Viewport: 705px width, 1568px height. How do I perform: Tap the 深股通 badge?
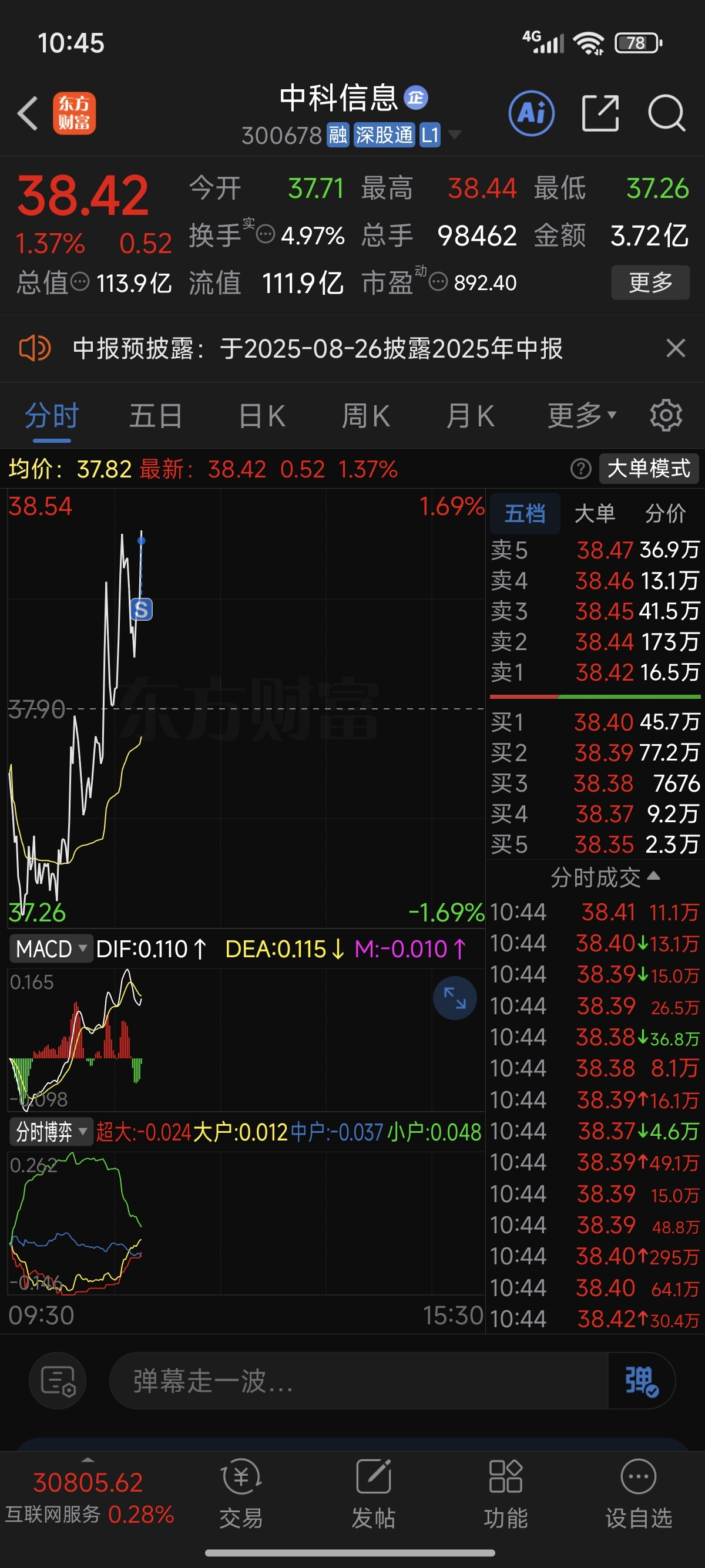click(384, 135)
